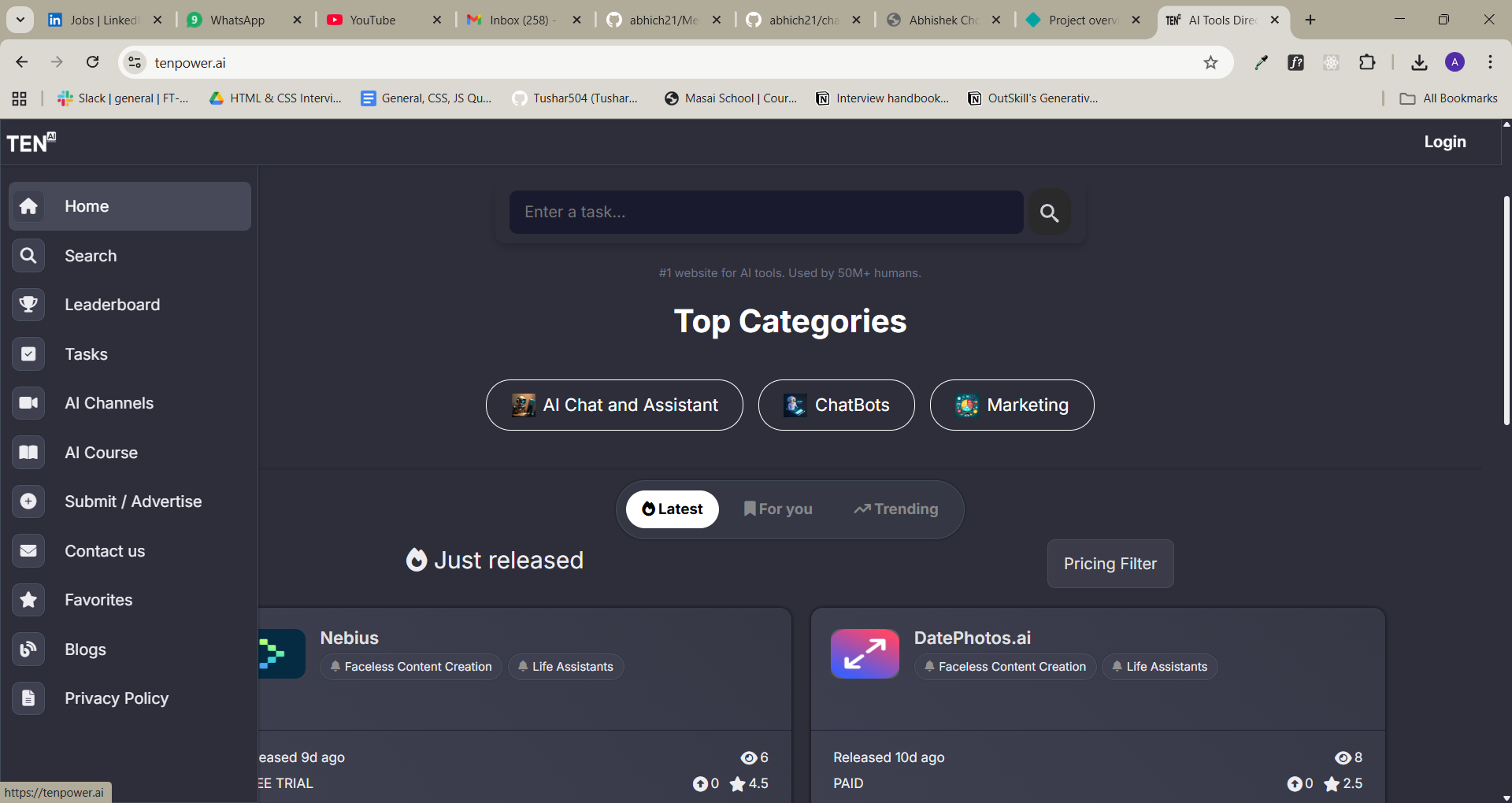The image size is (1512, 803).
Task: Expand the tab search chevron dropdown
Action: click(x=20, y=20)
